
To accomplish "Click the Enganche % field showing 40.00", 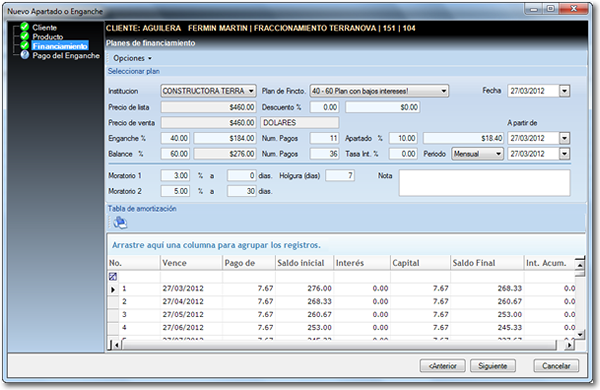I will point(175,138).
